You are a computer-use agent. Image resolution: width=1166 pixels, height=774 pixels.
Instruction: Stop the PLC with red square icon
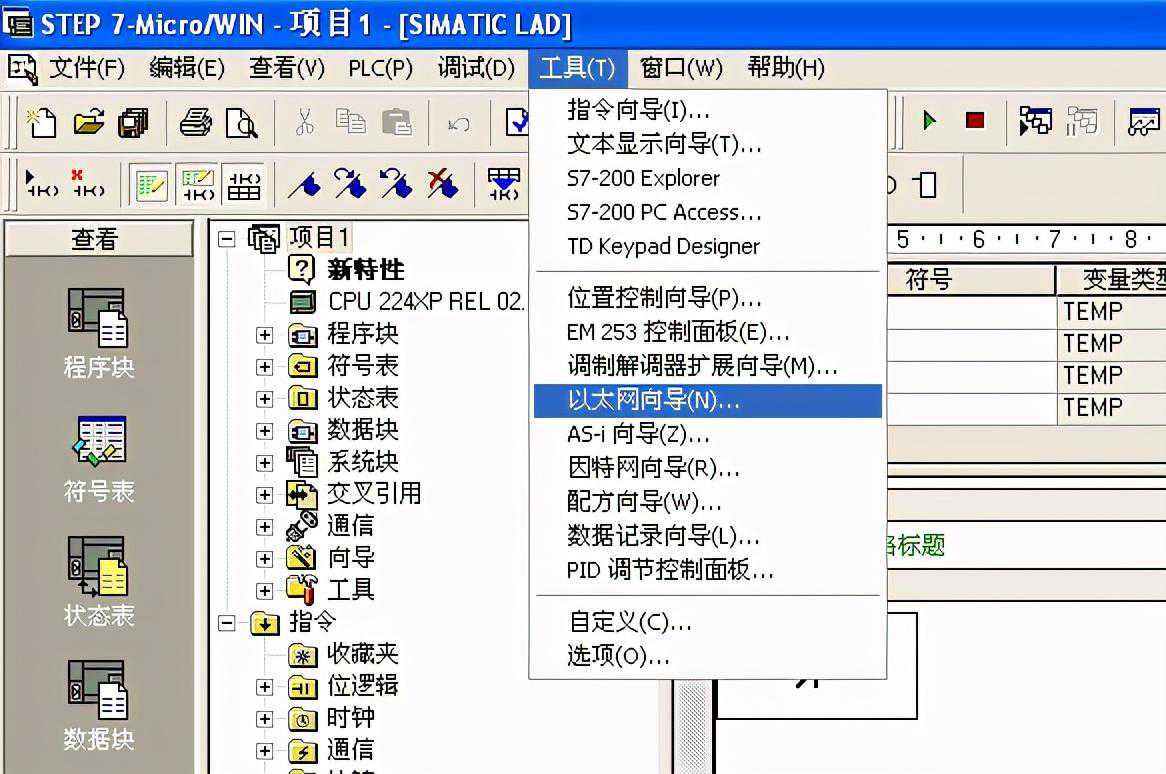click(x=977, y=119)
